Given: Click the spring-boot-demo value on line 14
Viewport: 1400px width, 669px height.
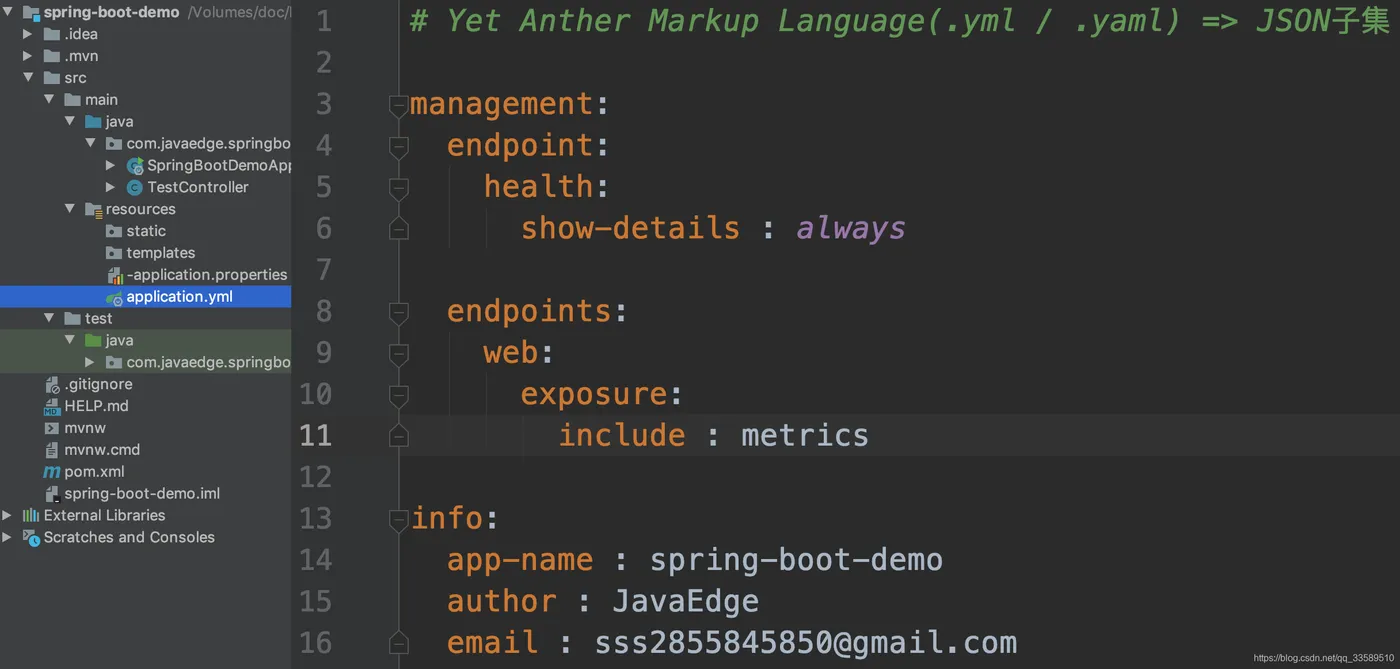Looking at the screenshot, I should click(796, 560).
